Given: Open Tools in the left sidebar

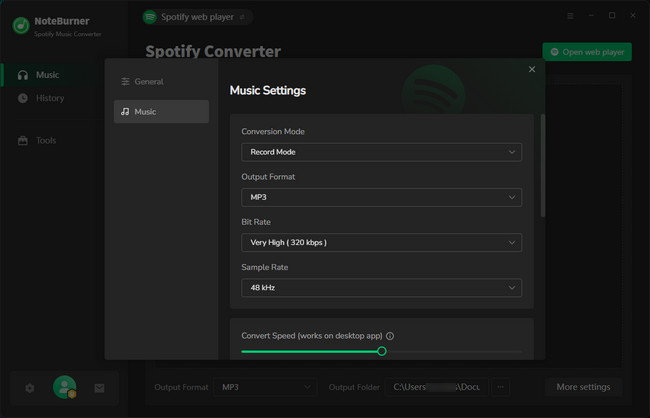Looking at the screenshot, I should 46,141.
